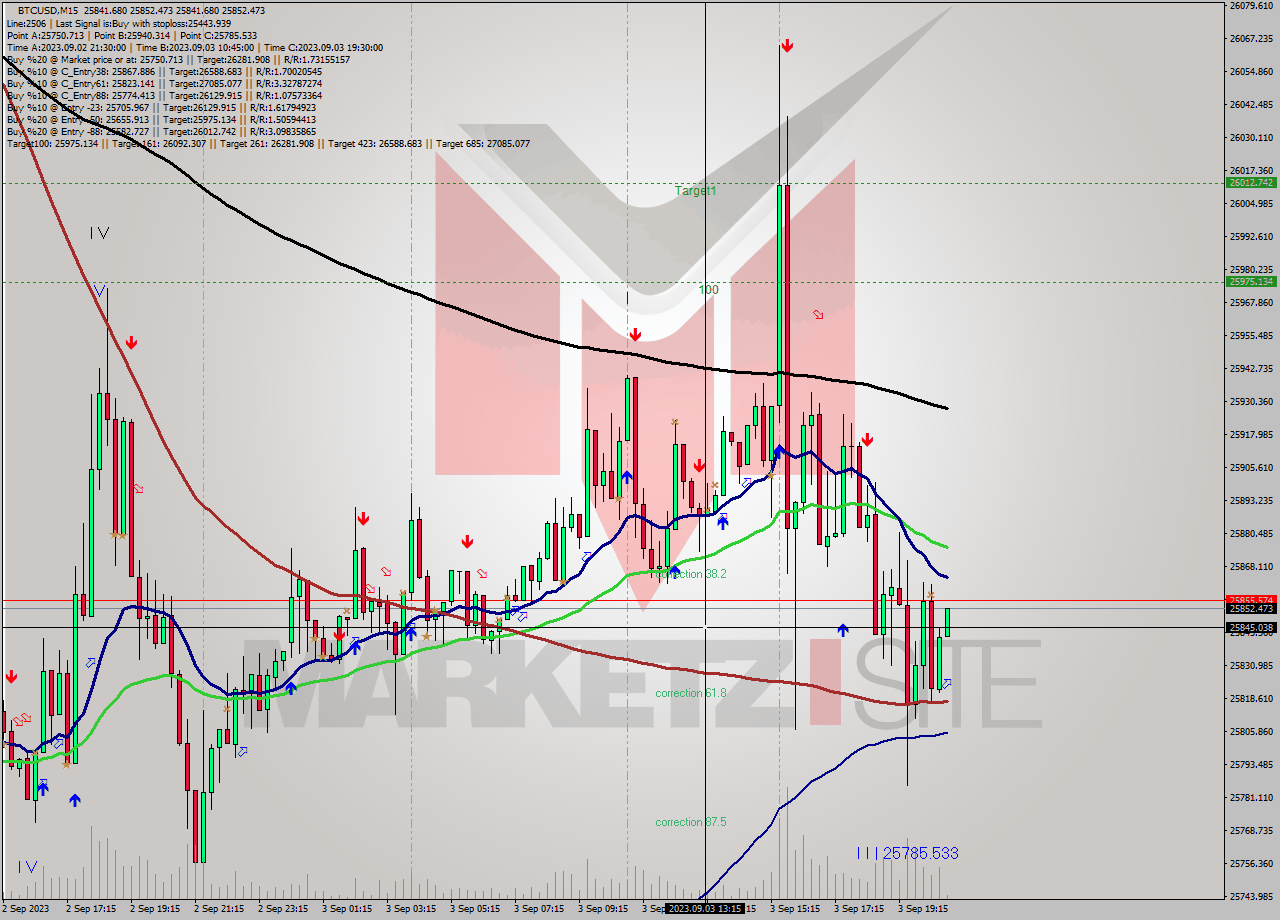Click the Time A:2023.09.02 21:30:00 line
The height and width of the screenshot is (920, 1280).
pyautogui.click(x=195, y=47)
